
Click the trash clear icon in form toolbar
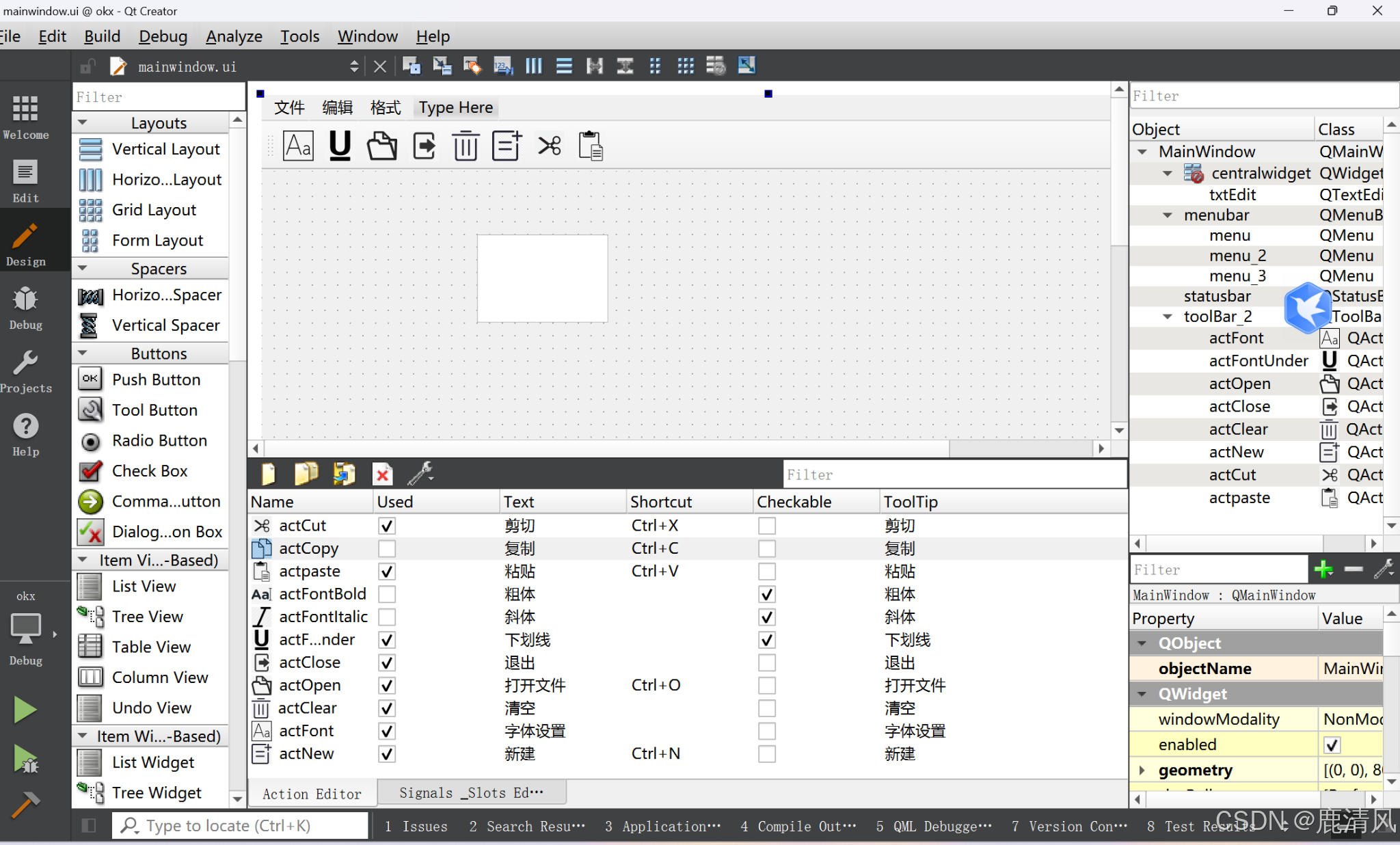tap(465, 146)
